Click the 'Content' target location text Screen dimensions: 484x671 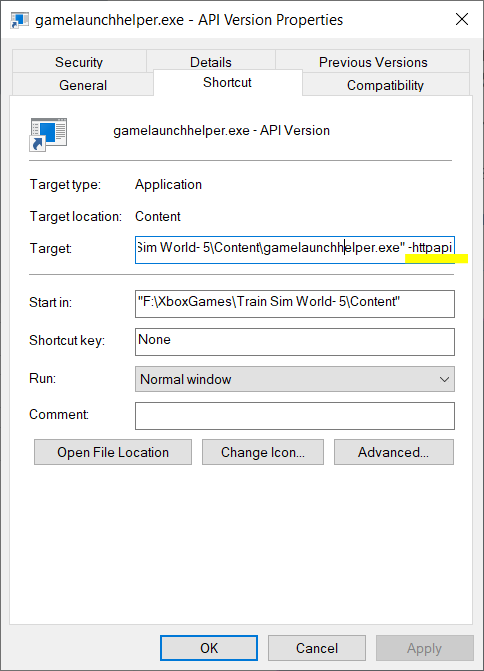(157, 216)
